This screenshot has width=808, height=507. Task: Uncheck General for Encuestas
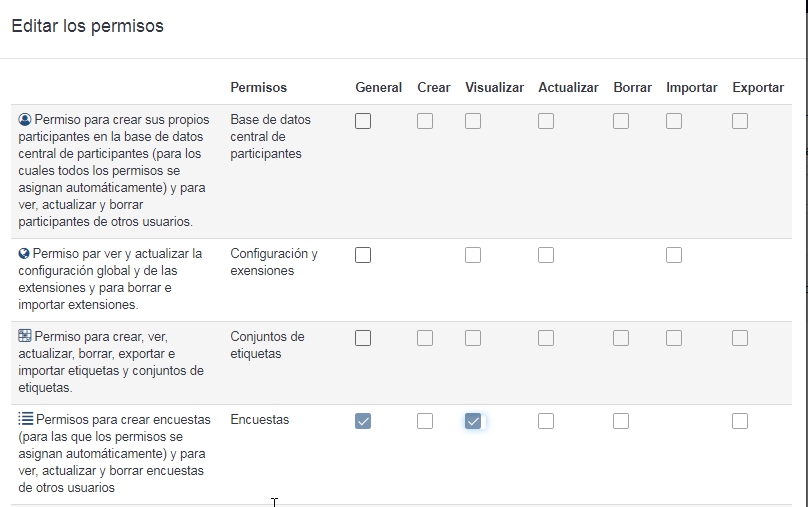point(363,421)
